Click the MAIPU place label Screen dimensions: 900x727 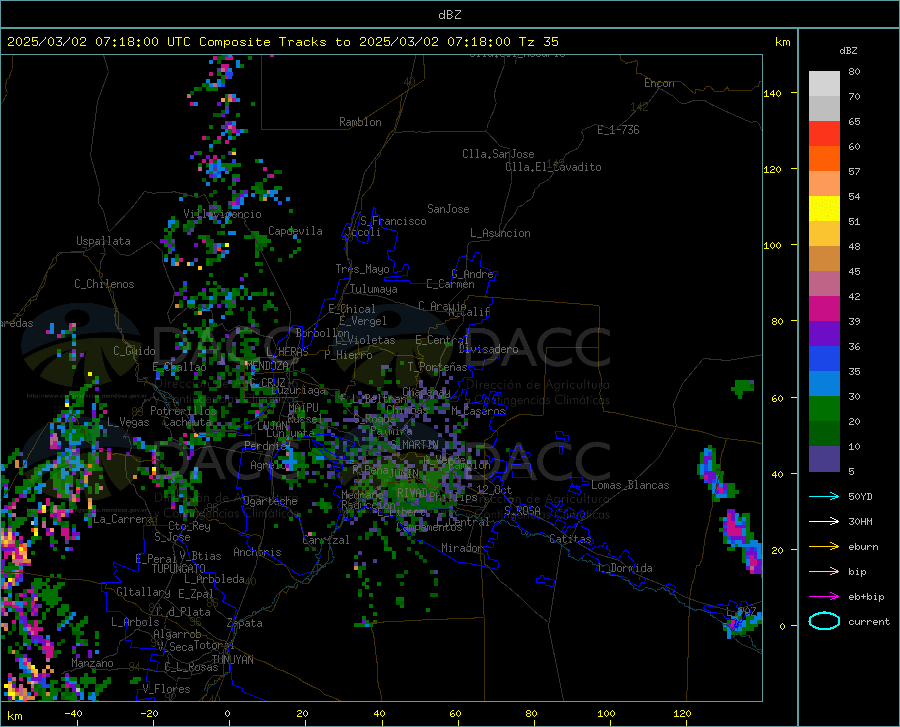303,407
